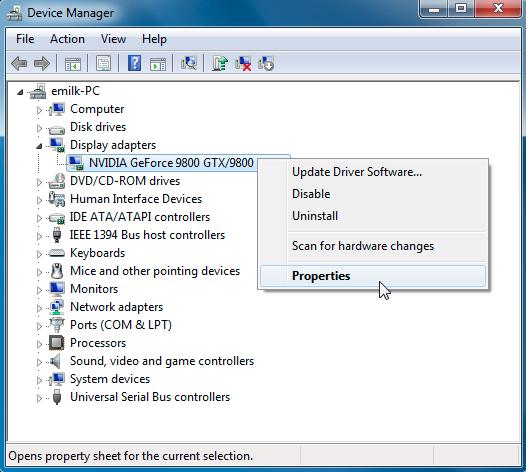526x472 pixels.
Task: Choose Update Driver Software in context menu
Action: (357, 172)
